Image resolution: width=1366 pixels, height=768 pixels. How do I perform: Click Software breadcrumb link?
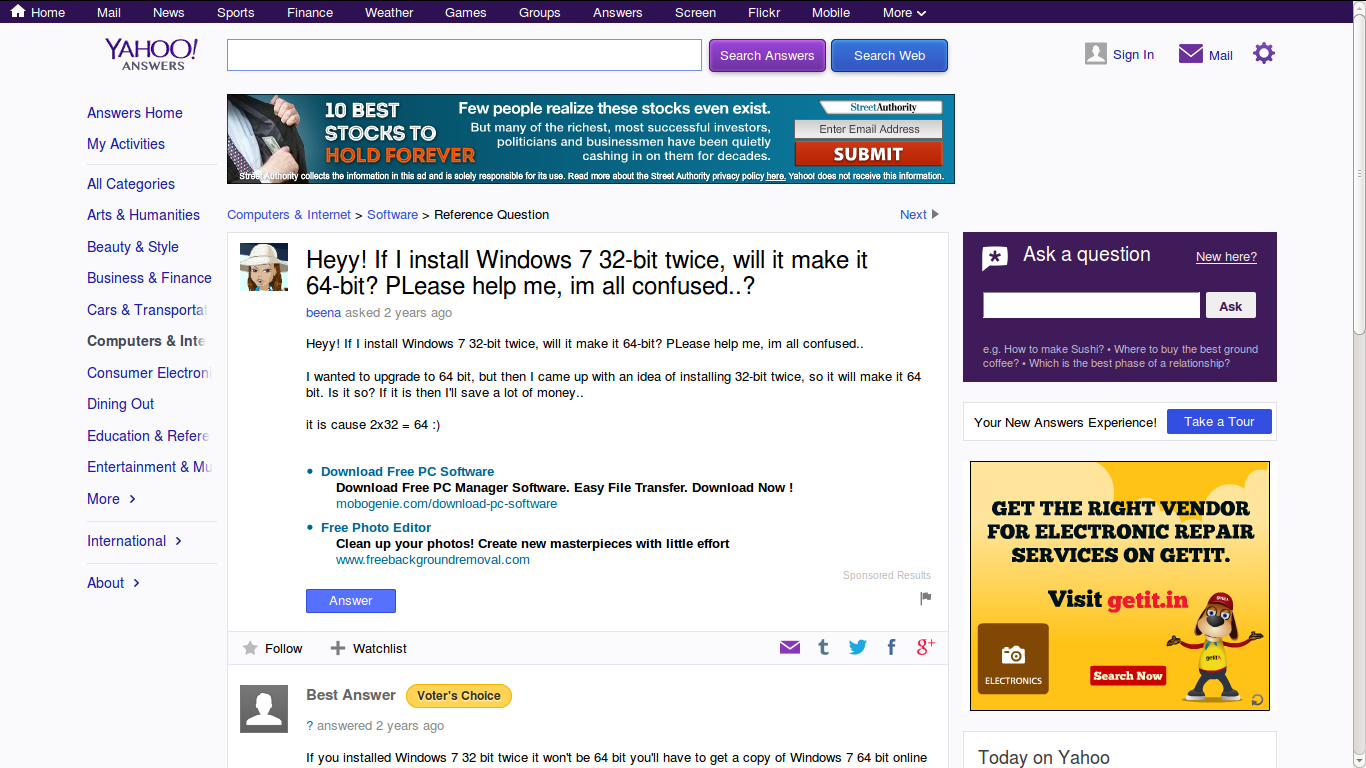(x=392, y=215)
